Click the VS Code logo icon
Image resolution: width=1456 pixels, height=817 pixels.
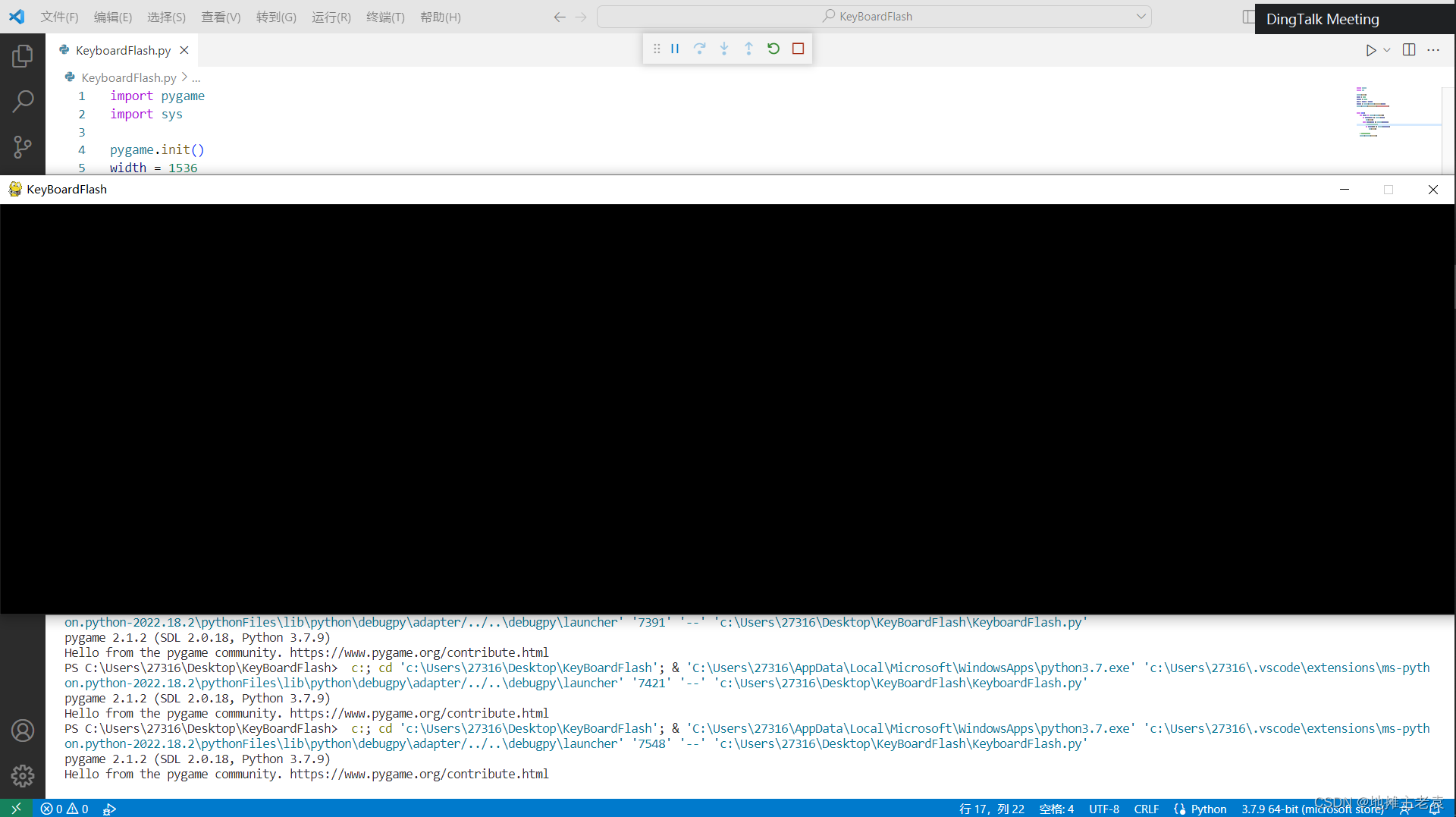click(x=17, y=16)
